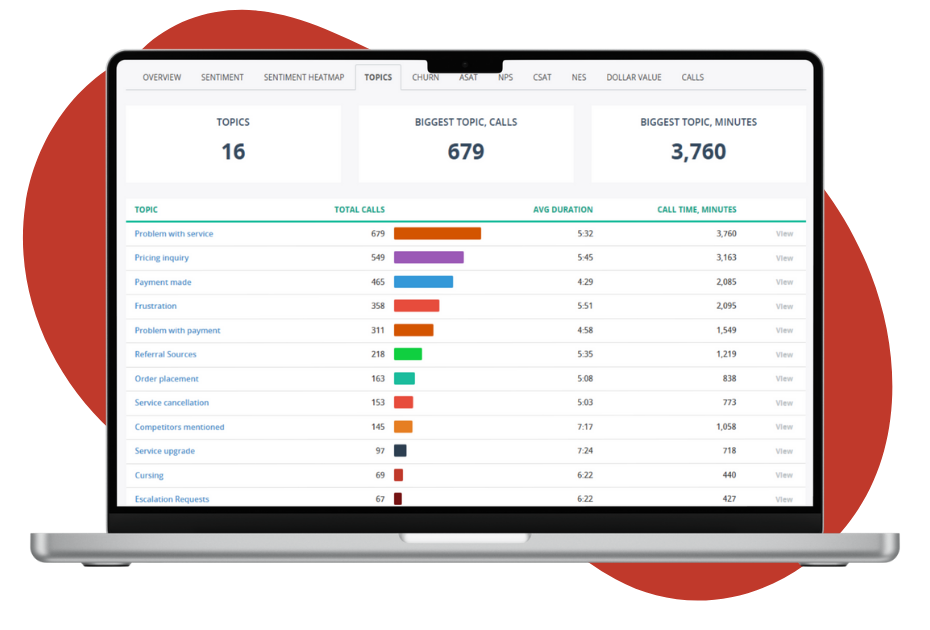Click the Pricing inquiry topic link
This screenshot has height=630, width=930.
(162, 258)
